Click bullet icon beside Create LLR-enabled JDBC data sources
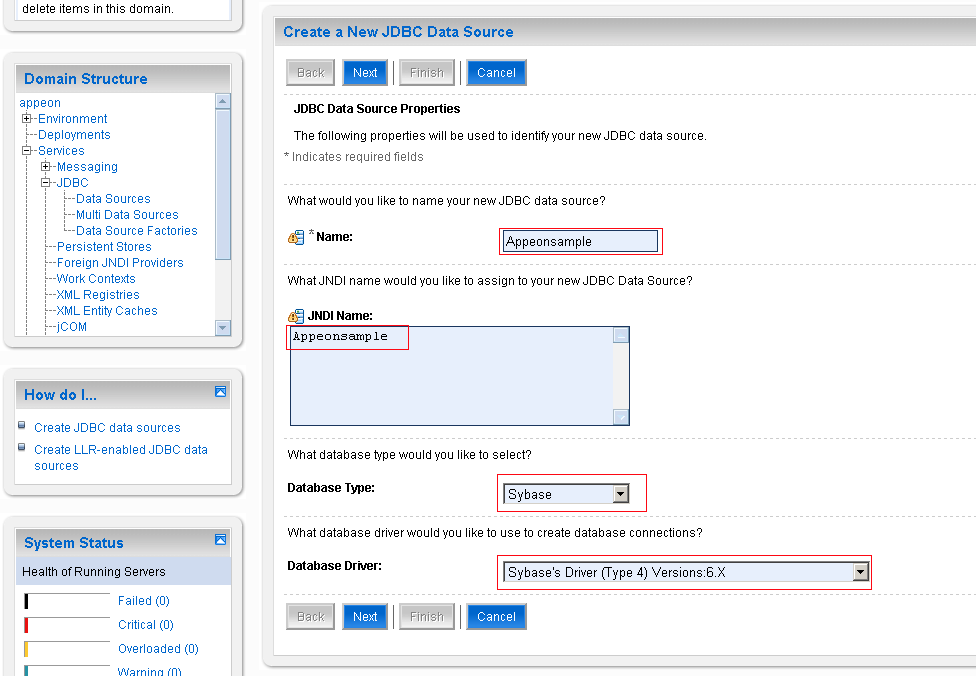 pos(22,447)
